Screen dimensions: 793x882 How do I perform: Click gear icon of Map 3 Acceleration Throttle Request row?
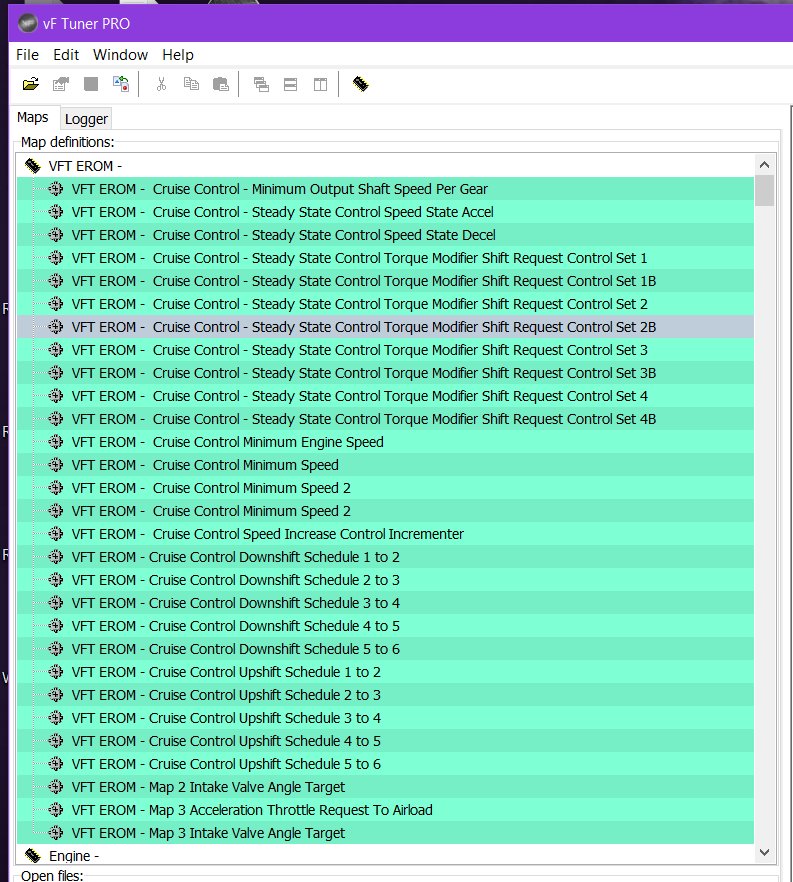tap(55, 810)
